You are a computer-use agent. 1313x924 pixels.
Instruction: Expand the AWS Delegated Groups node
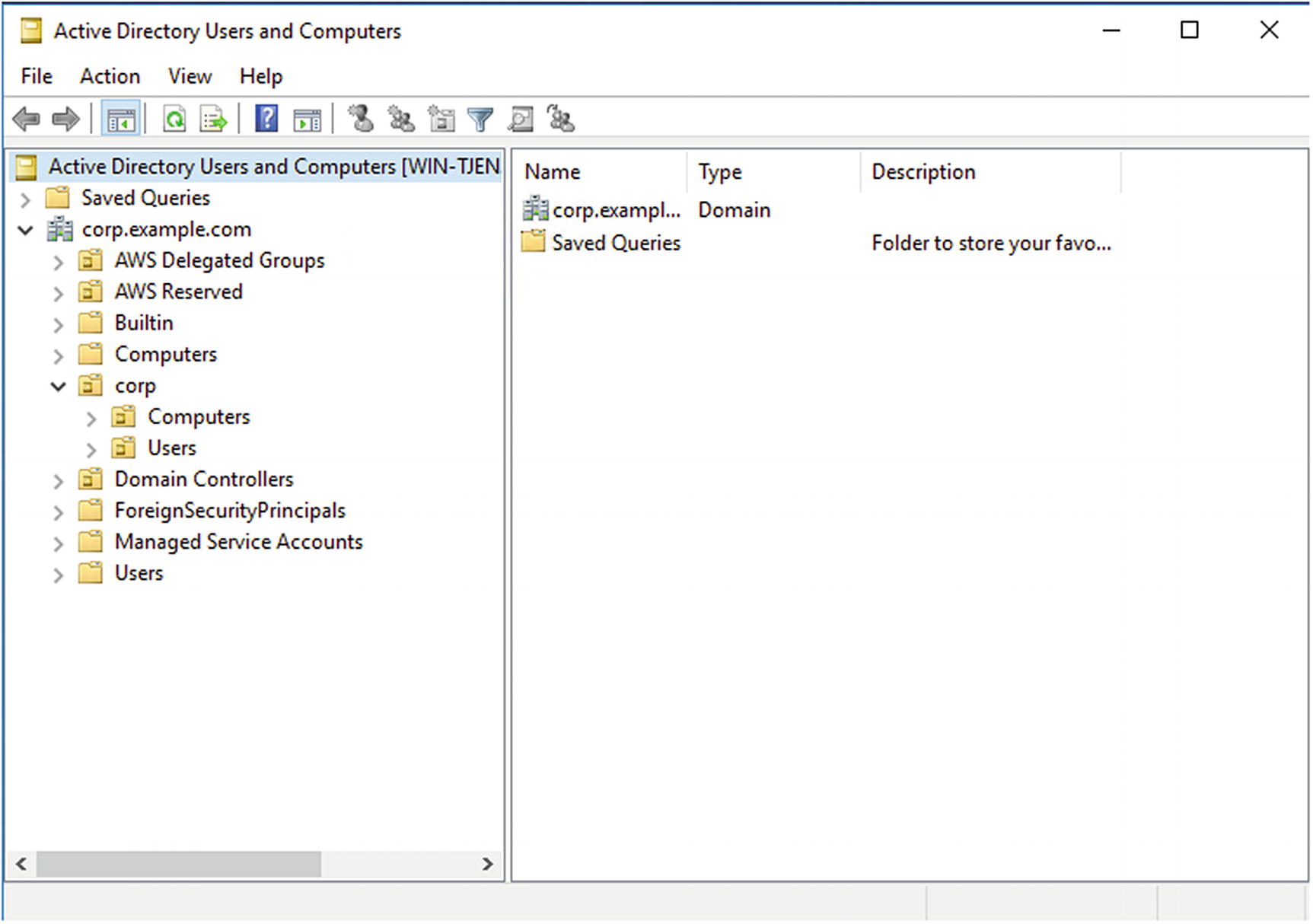(58, 263)
